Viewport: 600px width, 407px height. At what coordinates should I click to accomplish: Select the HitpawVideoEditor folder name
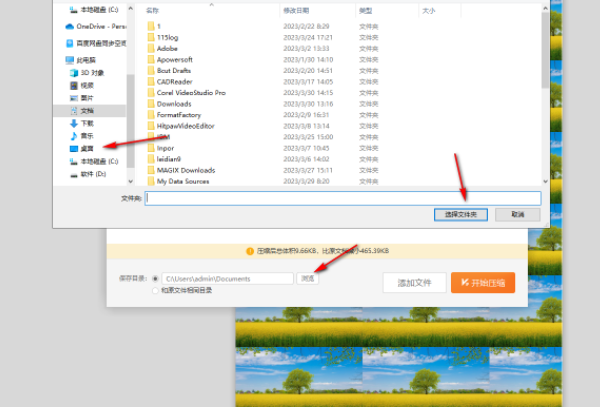click(x=186, y=126)
